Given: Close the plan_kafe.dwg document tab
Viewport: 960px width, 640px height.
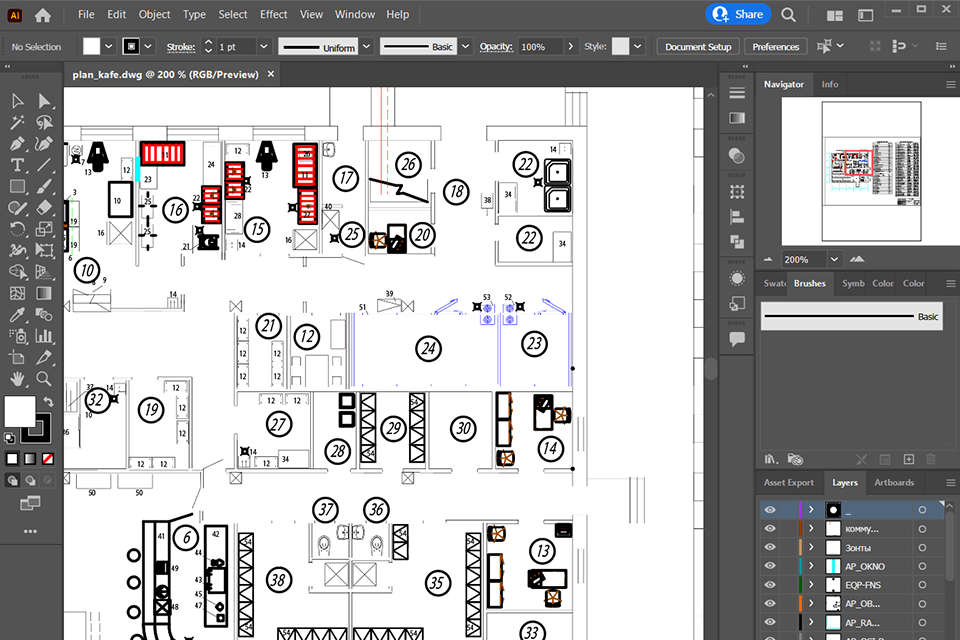Looking at the screenshot, I should (x=271, y=74).
